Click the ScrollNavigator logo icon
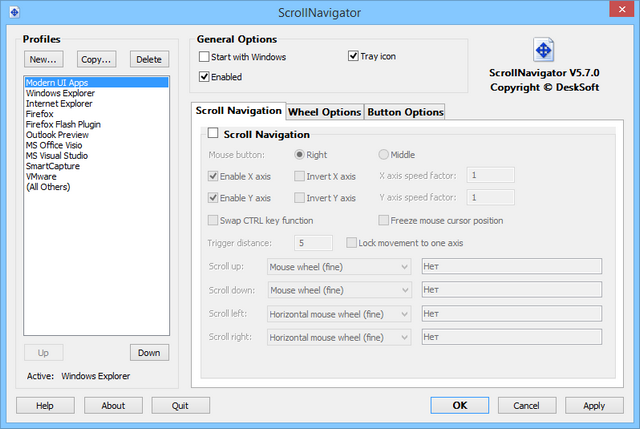This screenshot has height=429, width=640. pos(544,50)
